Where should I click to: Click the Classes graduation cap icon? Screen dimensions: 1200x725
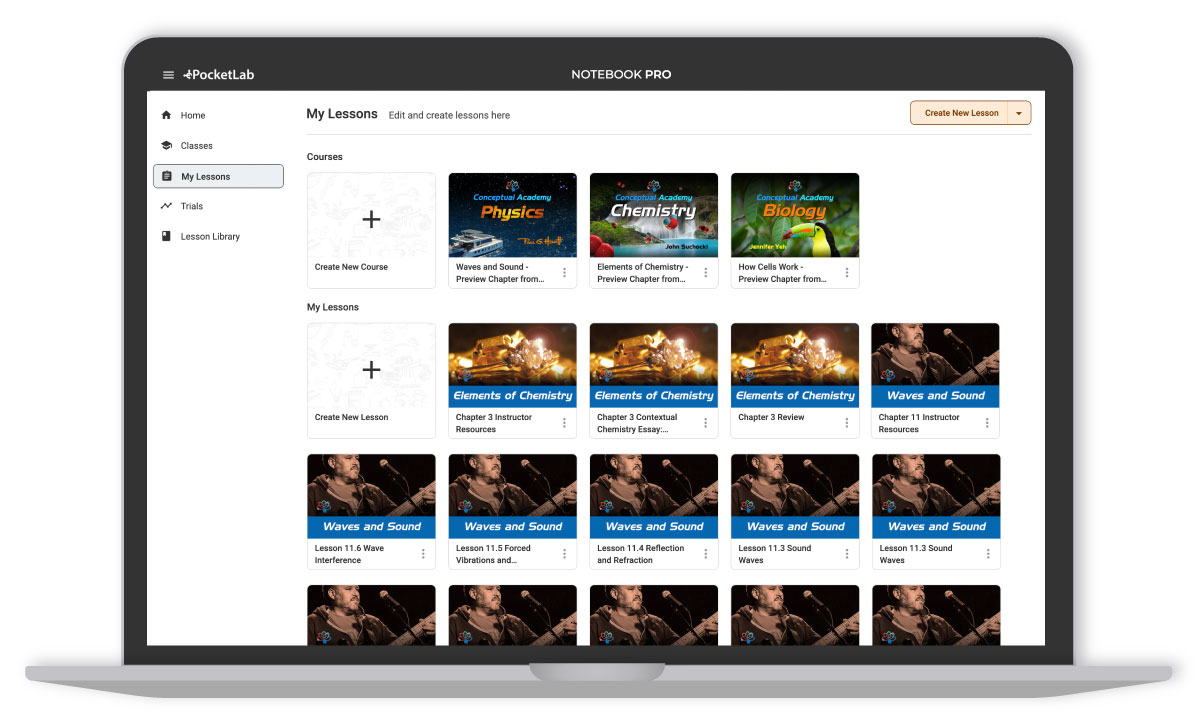point(166,146)
